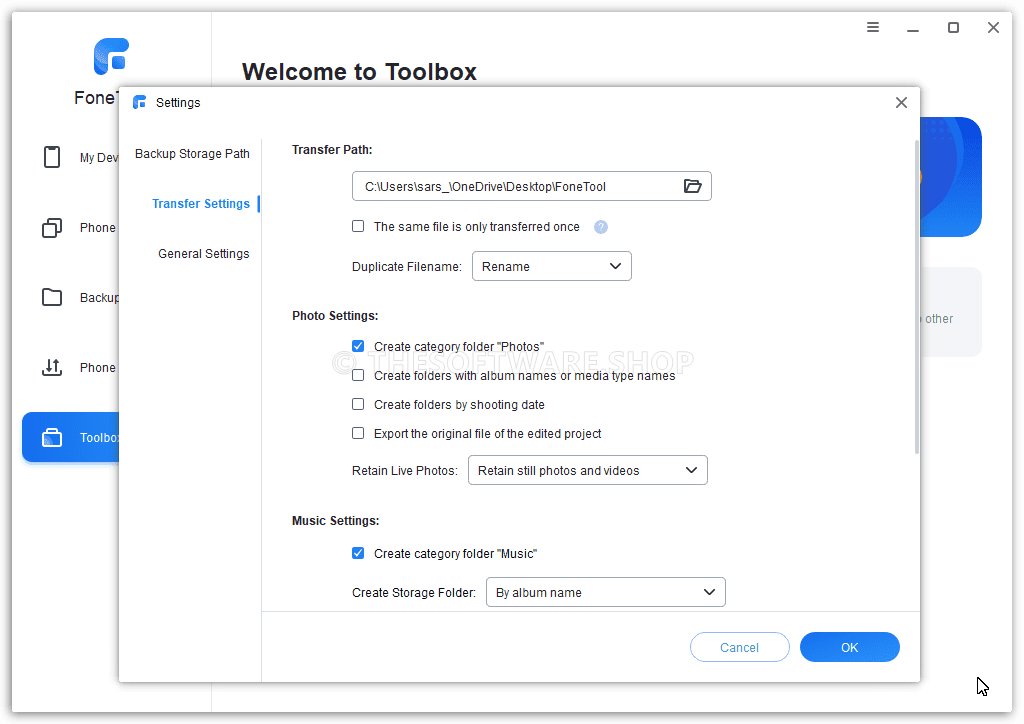Select the Toolbox briefcase icon
The image size is (1024, 724).
pyautogui.click(x=52, y=437)
